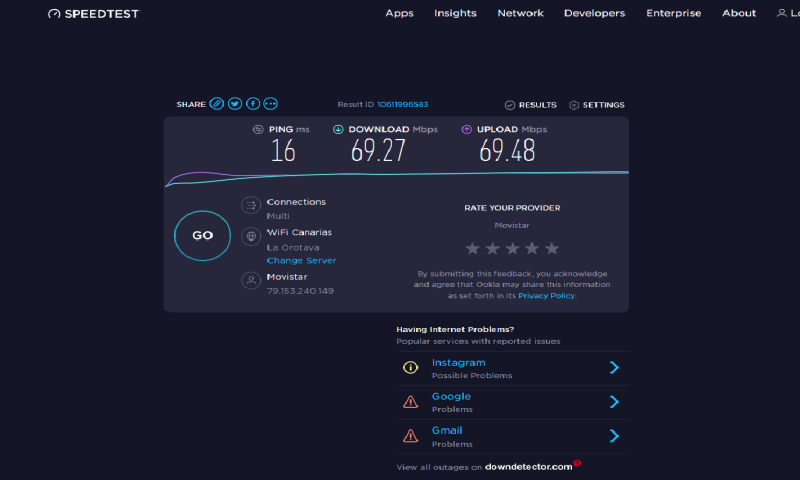
Task: Expand the Gmail issue chevron
Action: (x=614, y=436)
